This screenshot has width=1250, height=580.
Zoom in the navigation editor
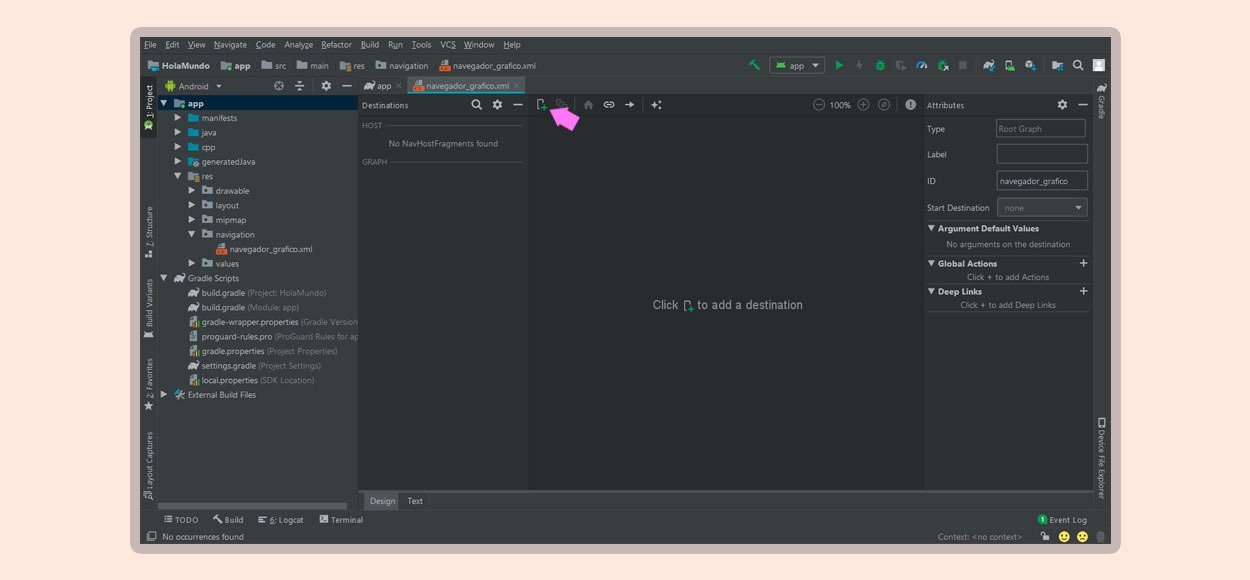pos(863,105)
